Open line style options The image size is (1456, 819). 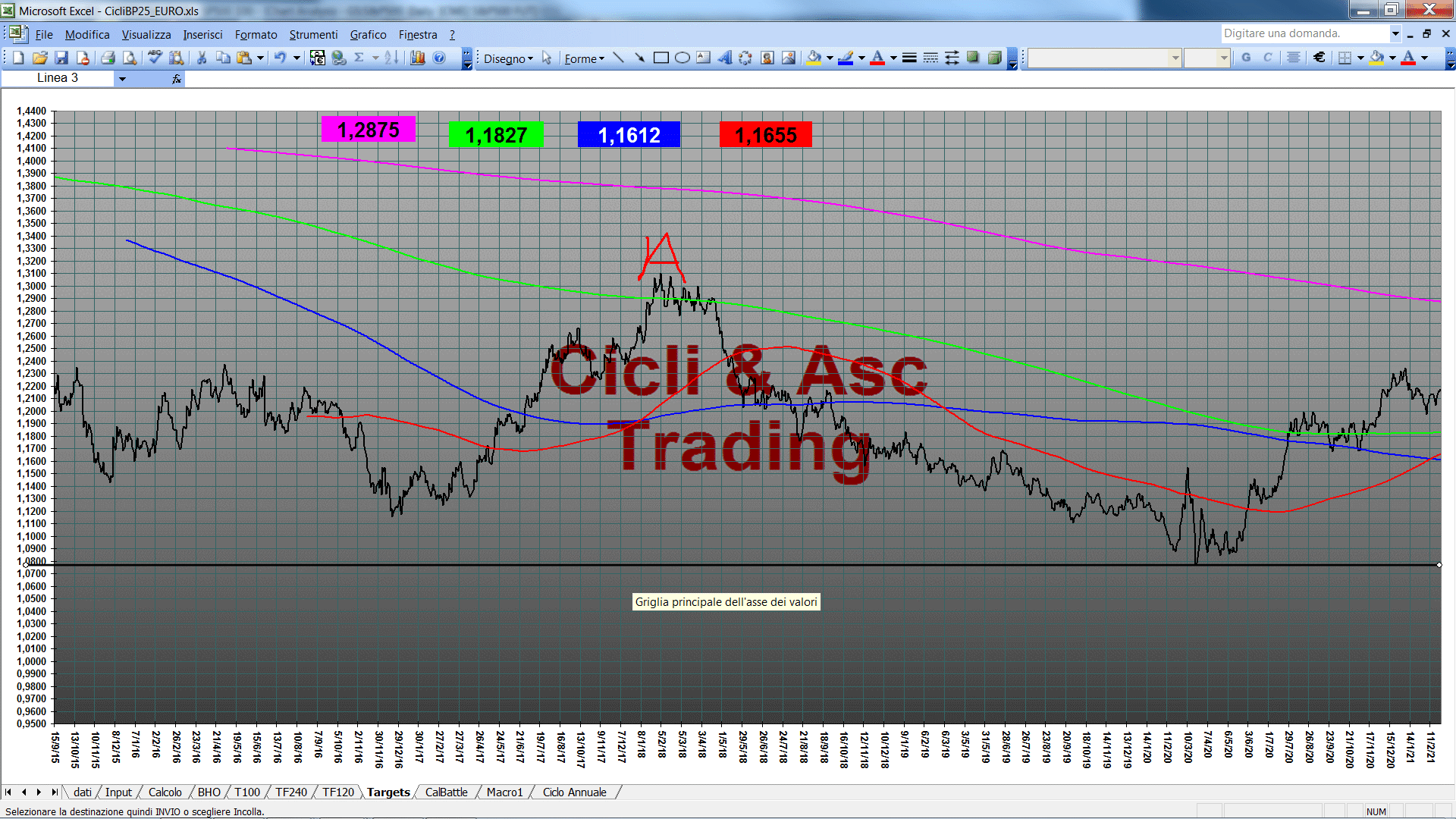(909, 58)
